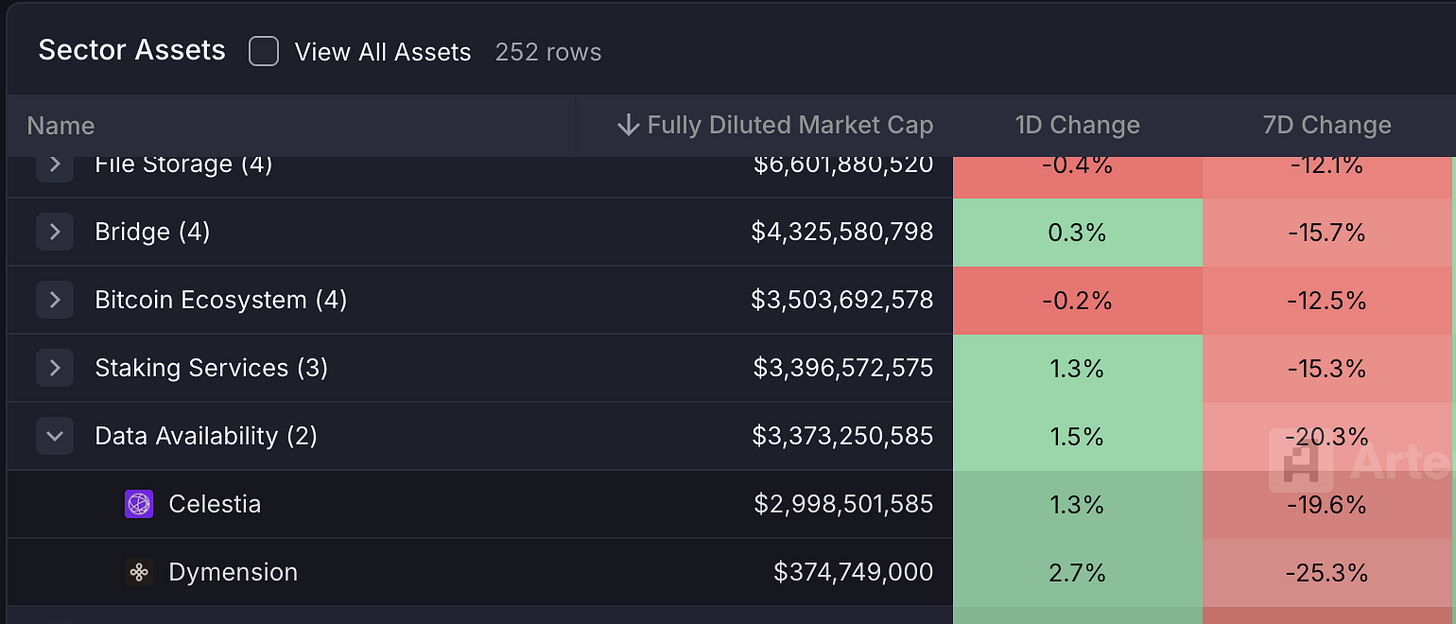Viewport: 1456px width, 624px height.
Task: Click the sort arrow beside Fully Diluted Market Cap
Action: coord(628,125)
